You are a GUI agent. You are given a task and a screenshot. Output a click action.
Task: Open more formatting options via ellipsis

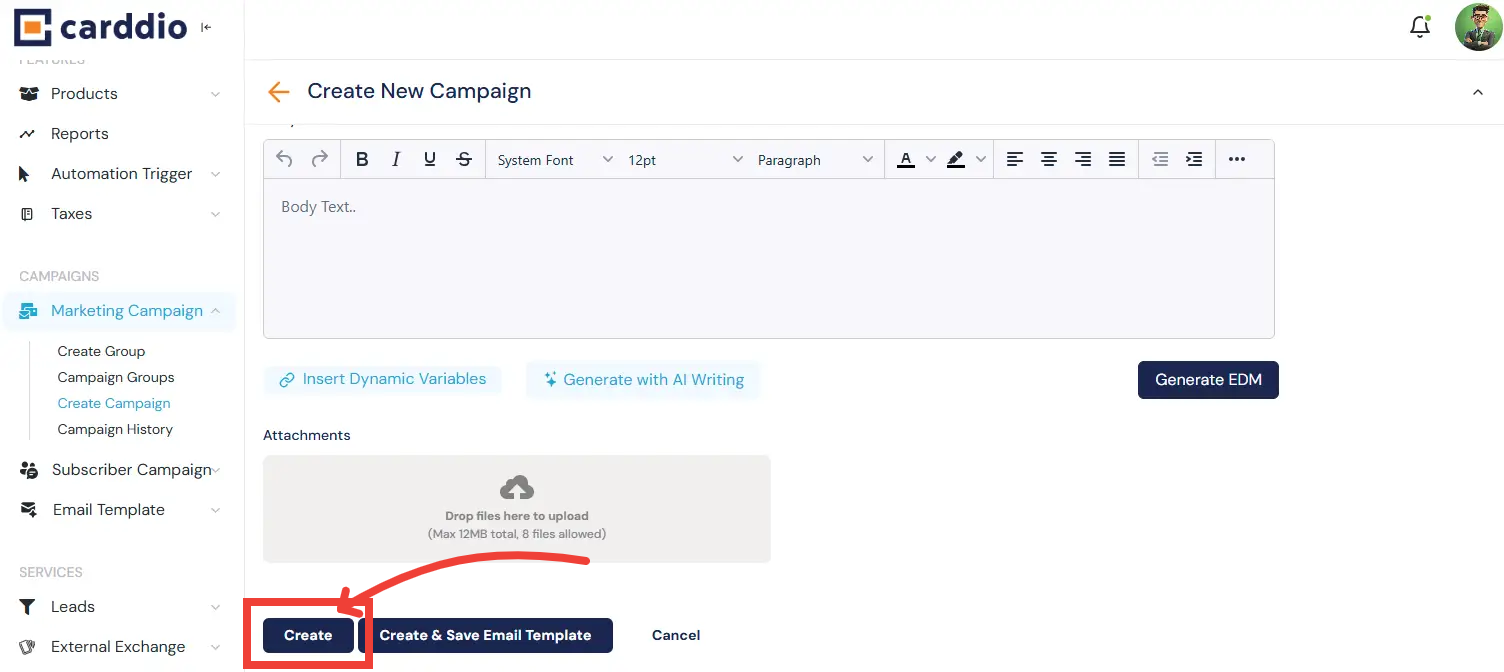click(1236, 158)
